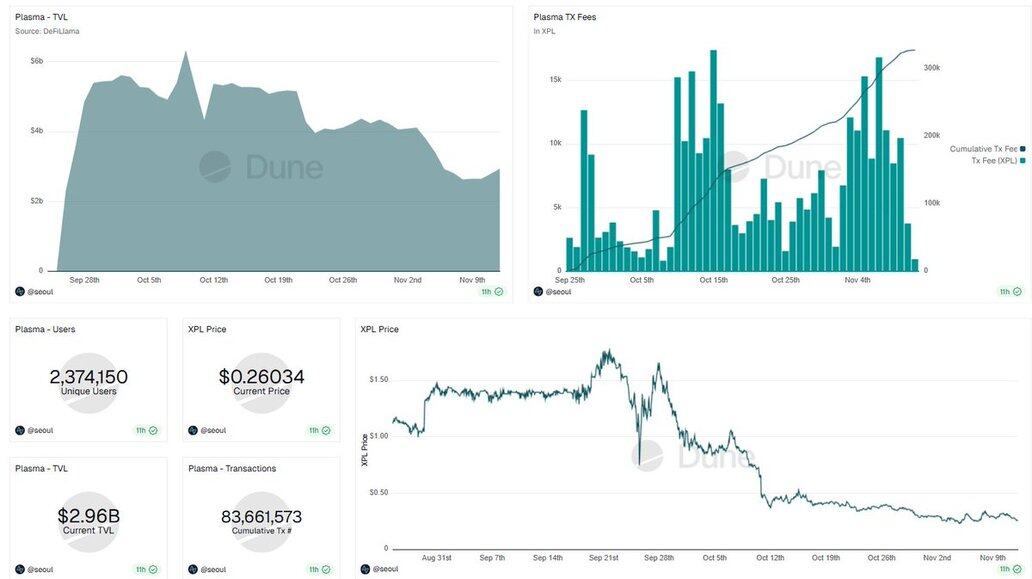Click the Plasma - TVL area chart title
Screen dimensions: 1032x579
click(41, 18)
